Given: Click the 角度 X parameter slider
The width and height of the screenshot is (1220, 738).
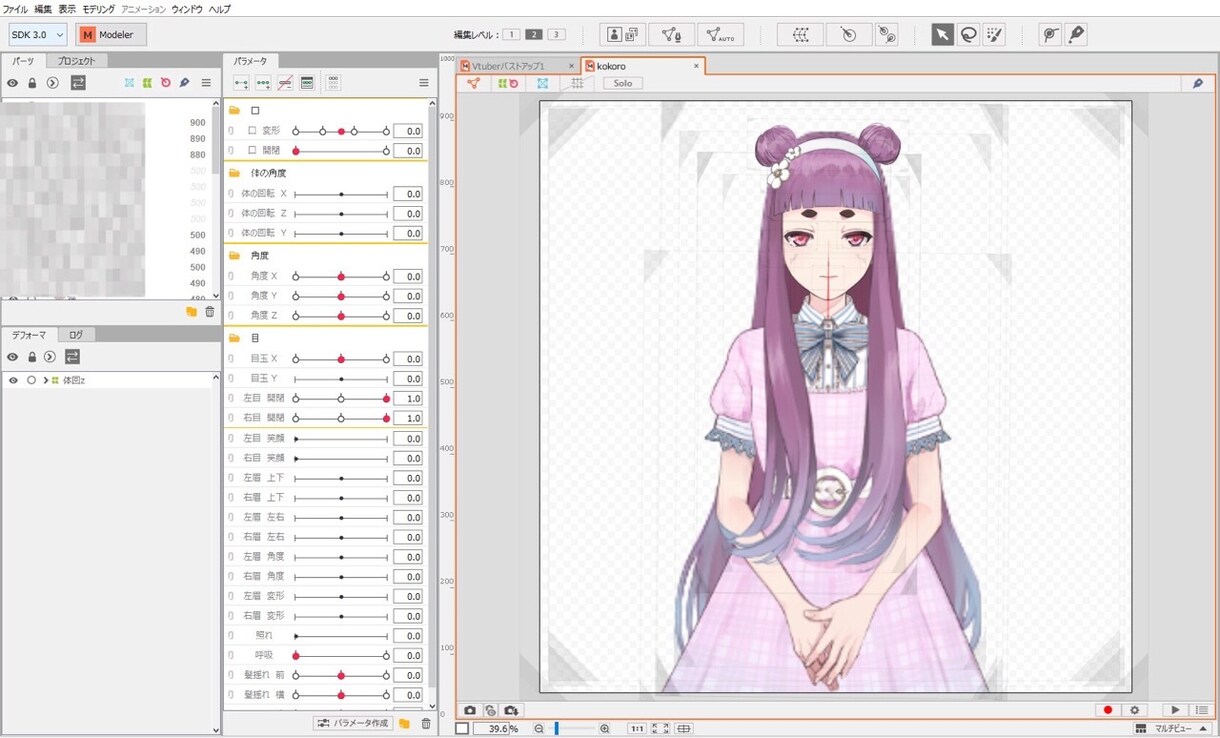Looking at the screenshot, I should pyautogui.click(x=341, y=276).
